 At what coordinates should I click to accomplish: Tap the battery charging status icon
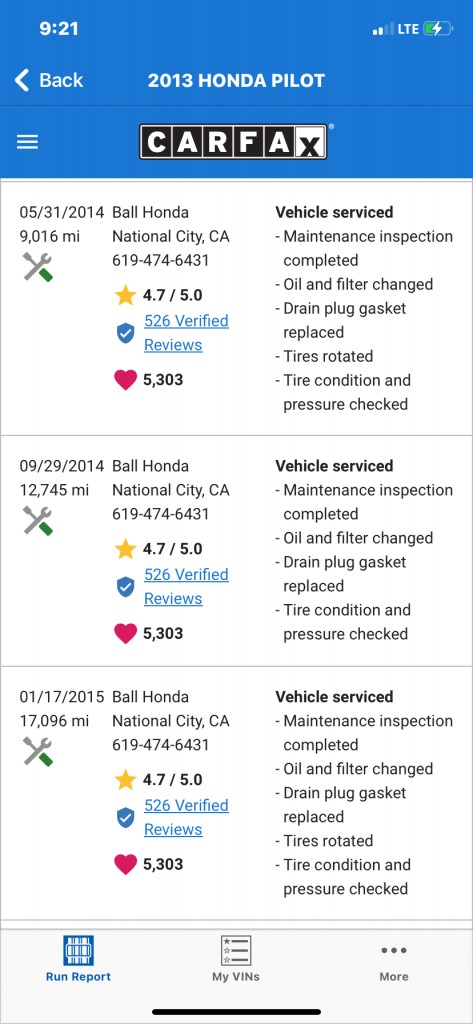pyautogui.click(x=437, y=29)
